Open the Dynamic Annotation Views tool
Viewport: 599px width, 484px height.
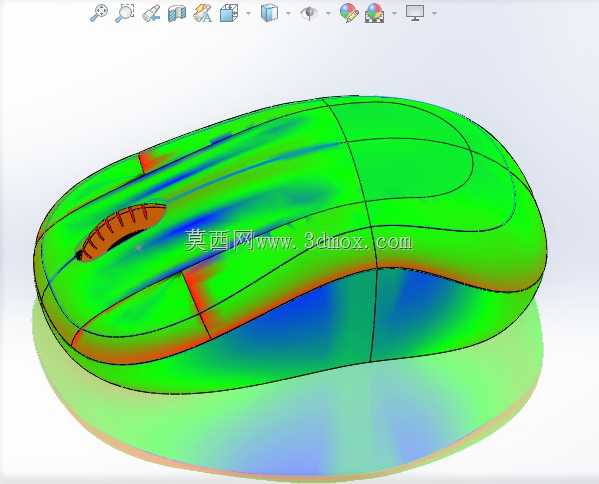[x=202, y=13]
